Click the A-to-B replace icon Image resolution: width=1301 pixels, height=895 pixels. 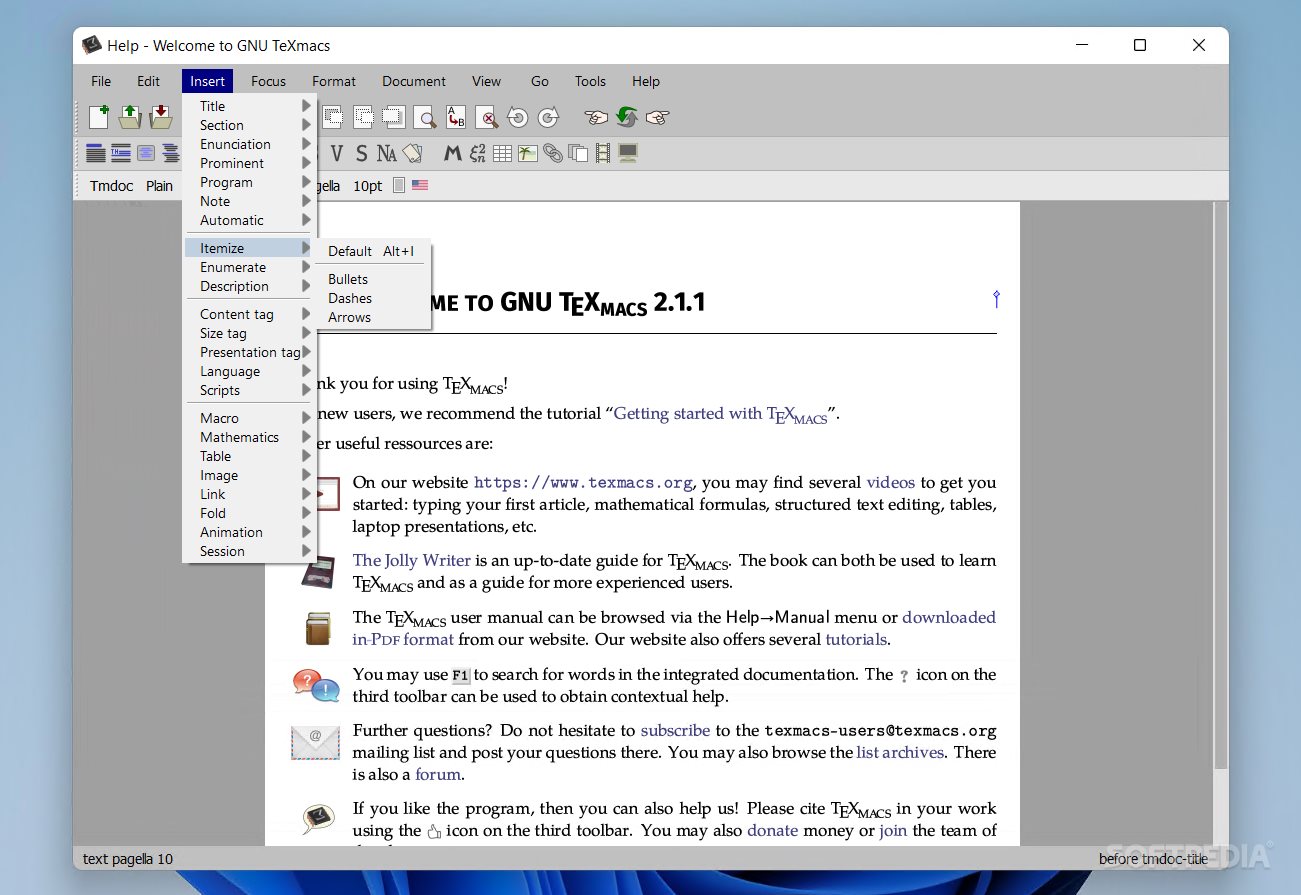pyautogui.click(x=456, y=117)
